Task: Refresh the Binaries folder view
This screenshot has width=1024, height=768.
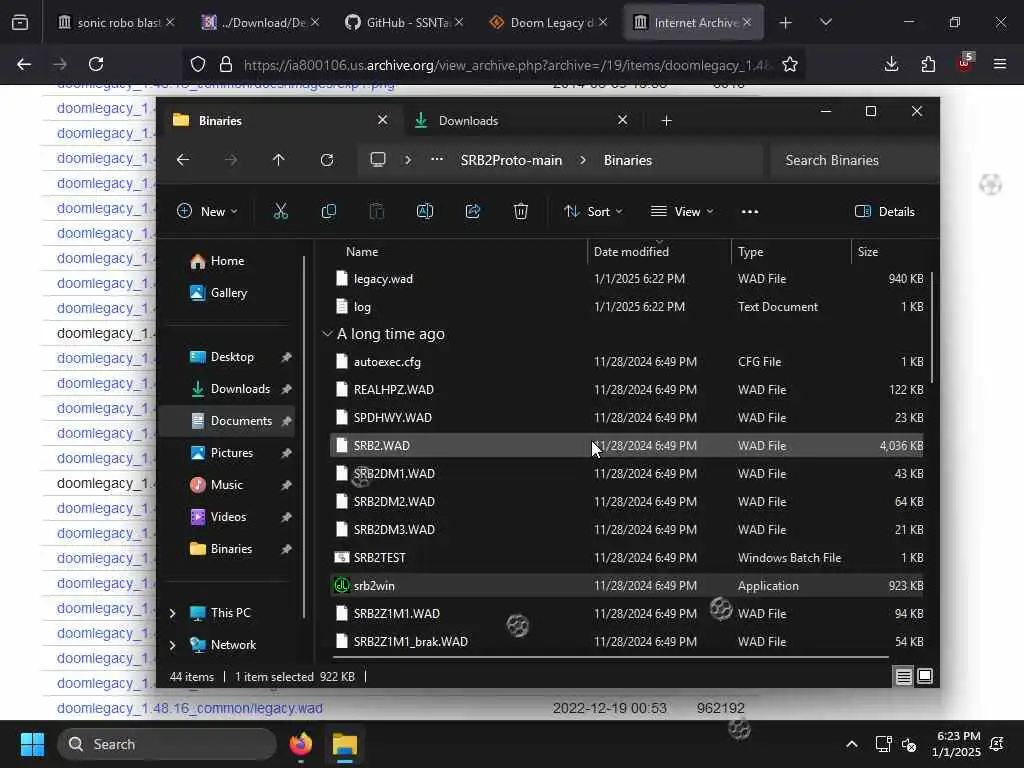Action: [x=327, y=160]
